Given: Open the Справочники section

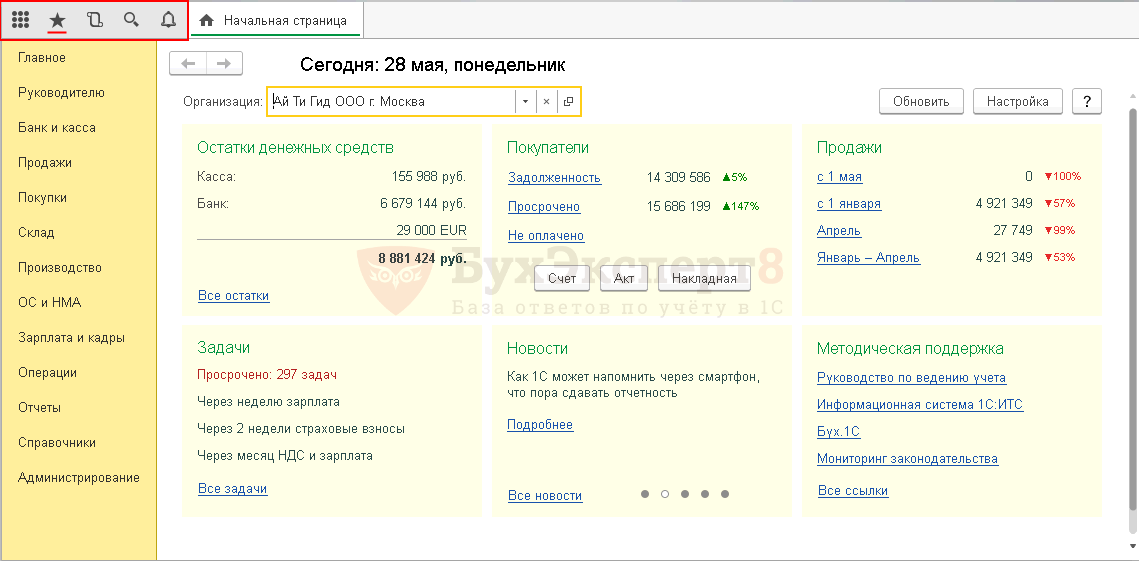Looking at the screenshot, I should point(57,443).
